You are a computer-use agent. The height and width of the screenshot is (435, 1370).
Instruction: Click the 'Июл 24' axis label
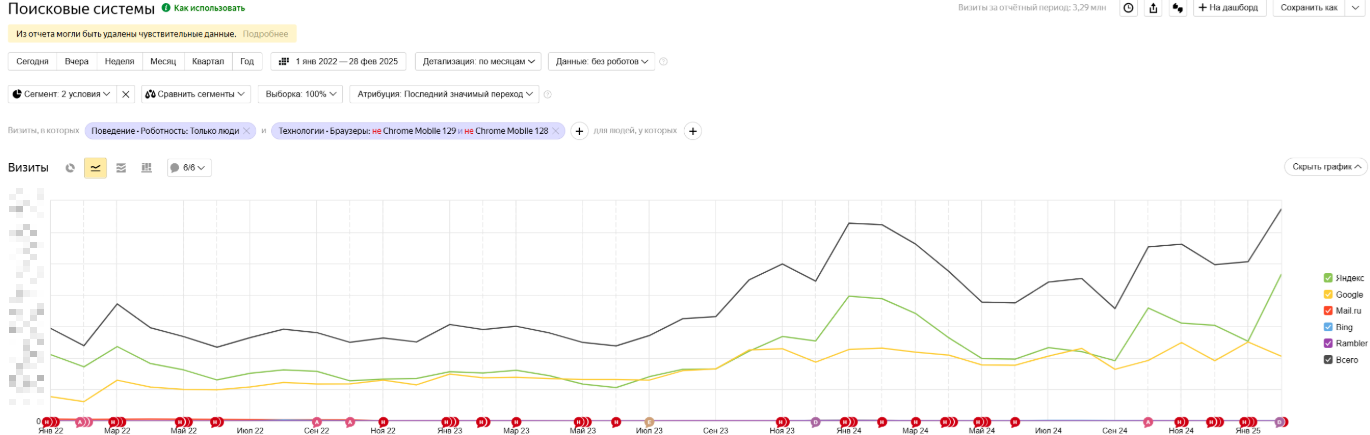click(1049, 430)
